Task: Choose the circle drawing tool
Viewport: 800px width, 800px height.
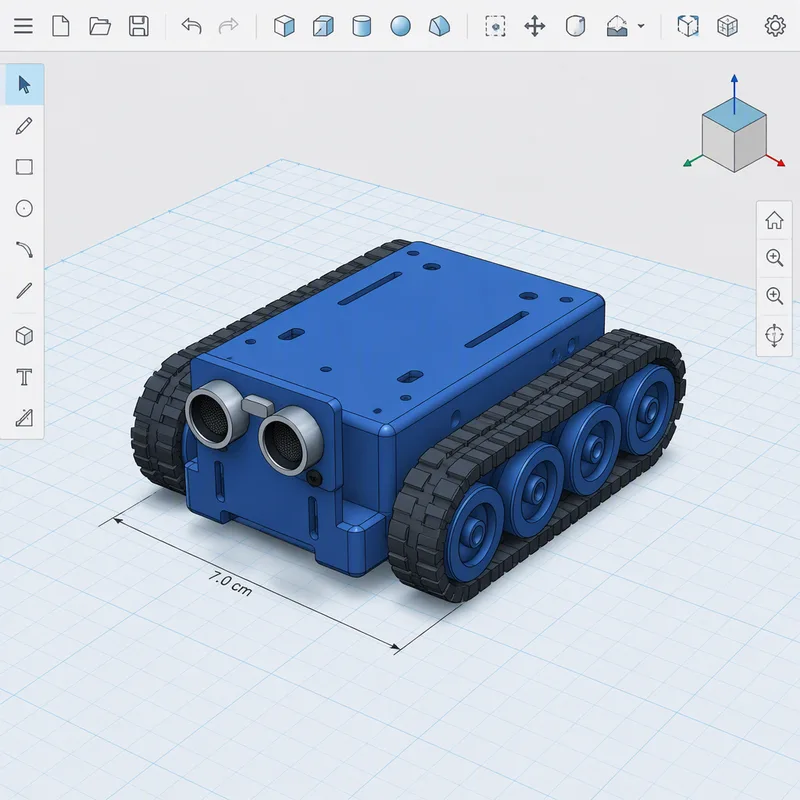Action: tap(24, 208)
